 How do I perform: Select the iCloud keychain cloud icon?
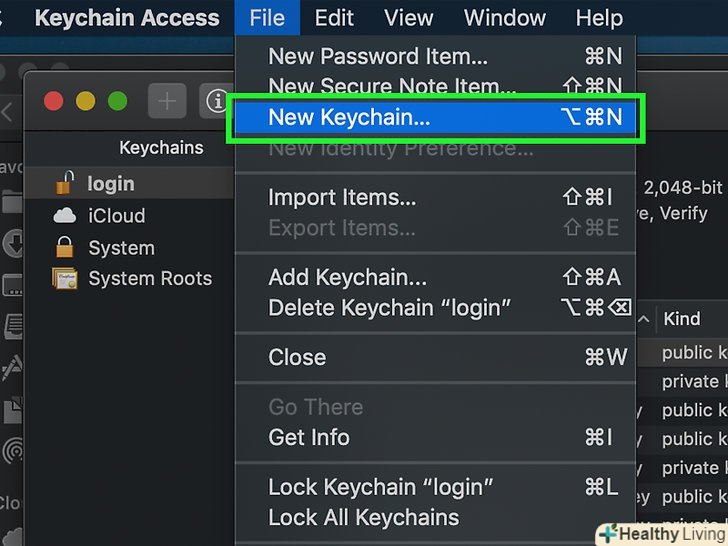[64, 215]
